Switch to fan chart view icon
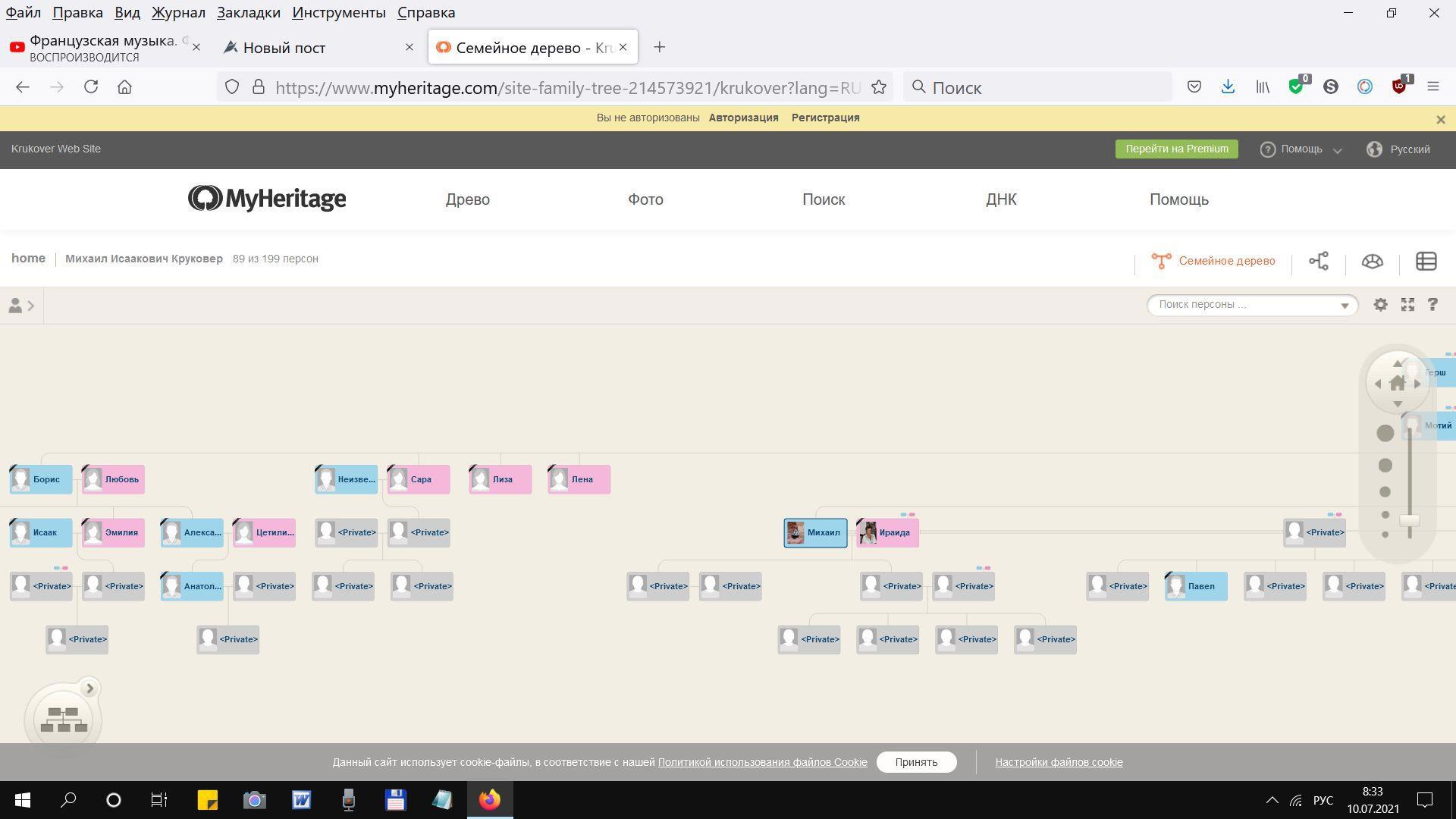Viewport: 1456px width, 819px height. [1372, 262]
